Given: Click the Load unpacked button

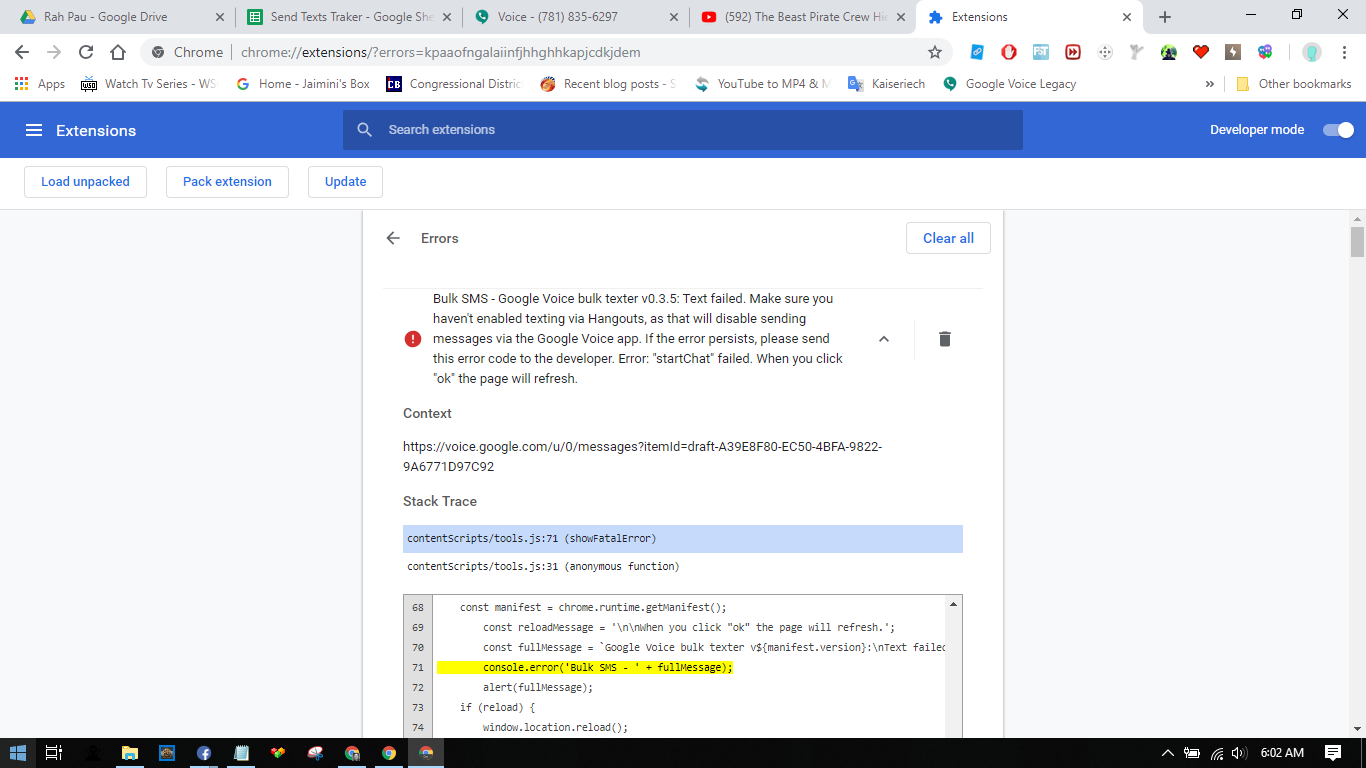Looking at the screenshot, I should click(85, 182).
